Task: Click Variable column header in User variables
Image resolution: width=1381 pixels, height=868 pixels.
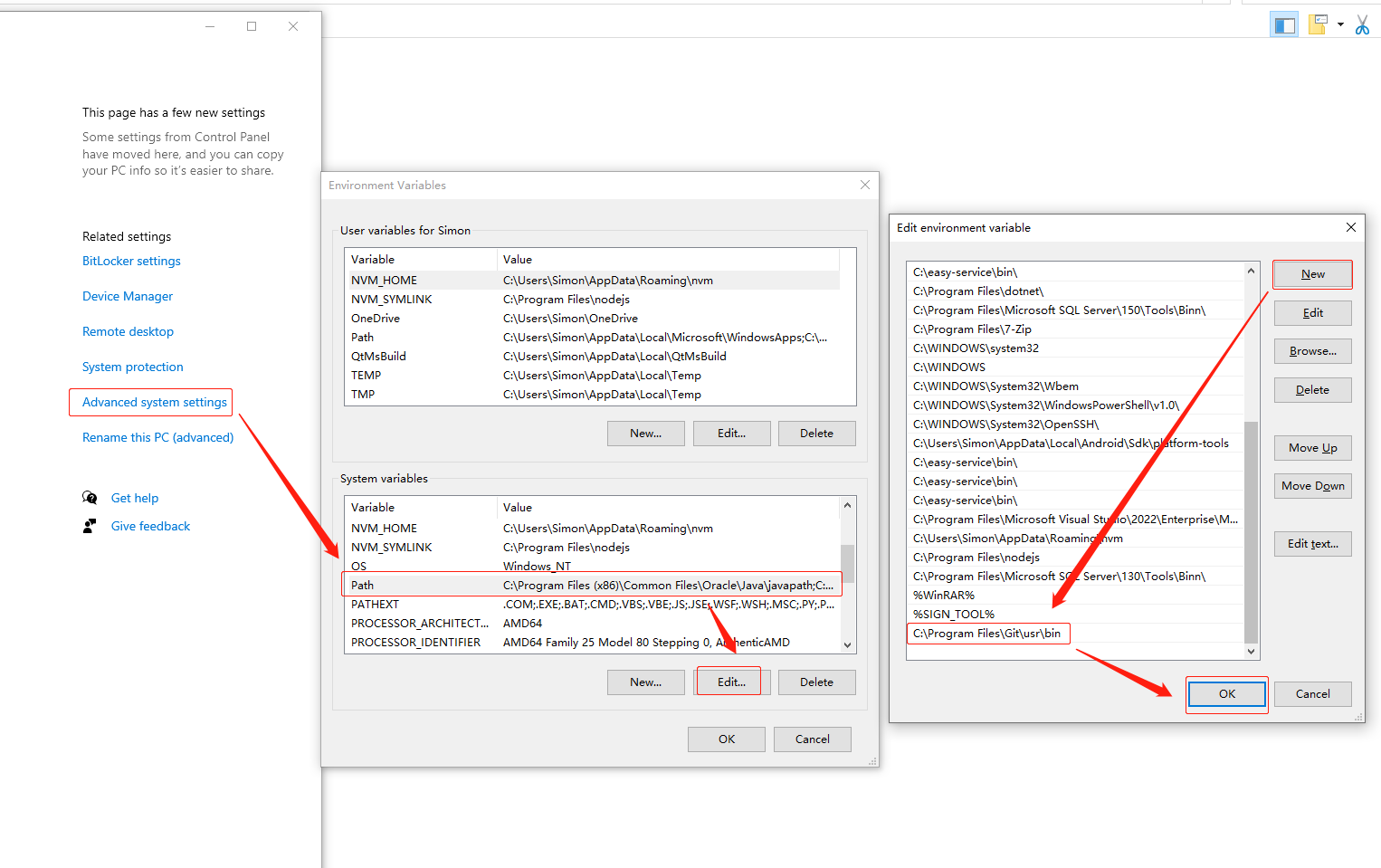Action: pos(421,260)
